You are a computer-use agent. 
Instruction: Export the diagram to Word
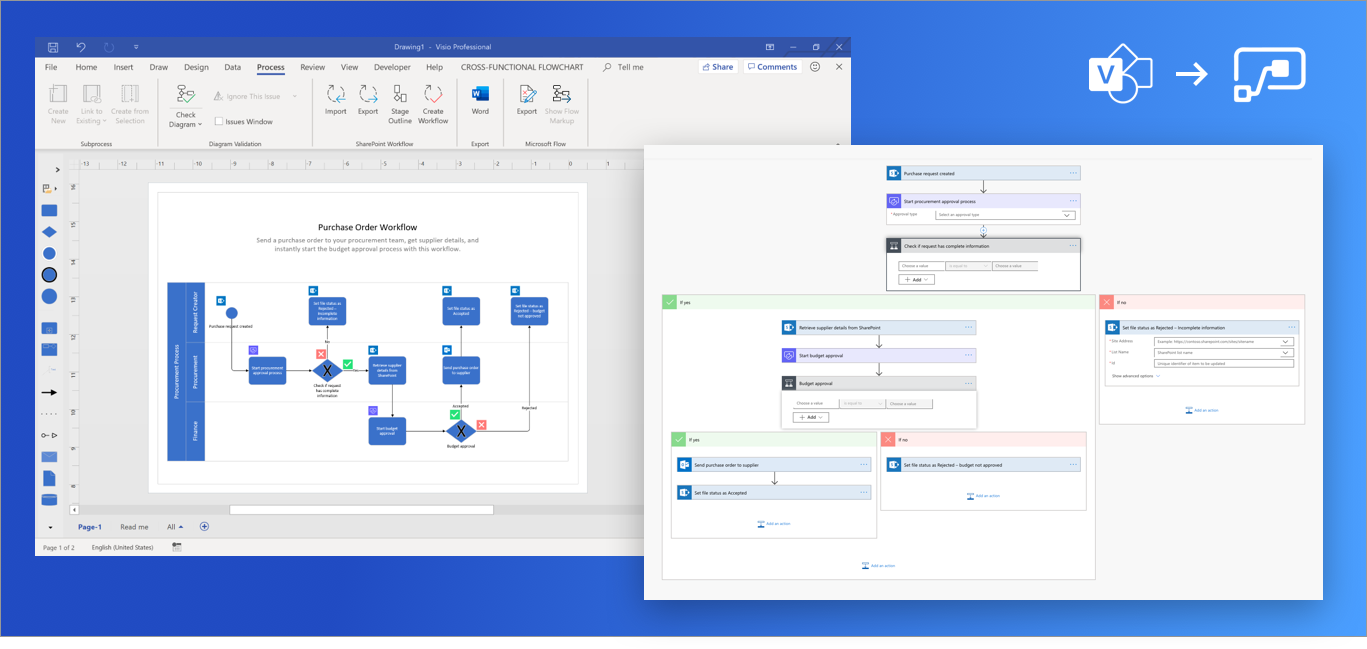pos(479,97)
